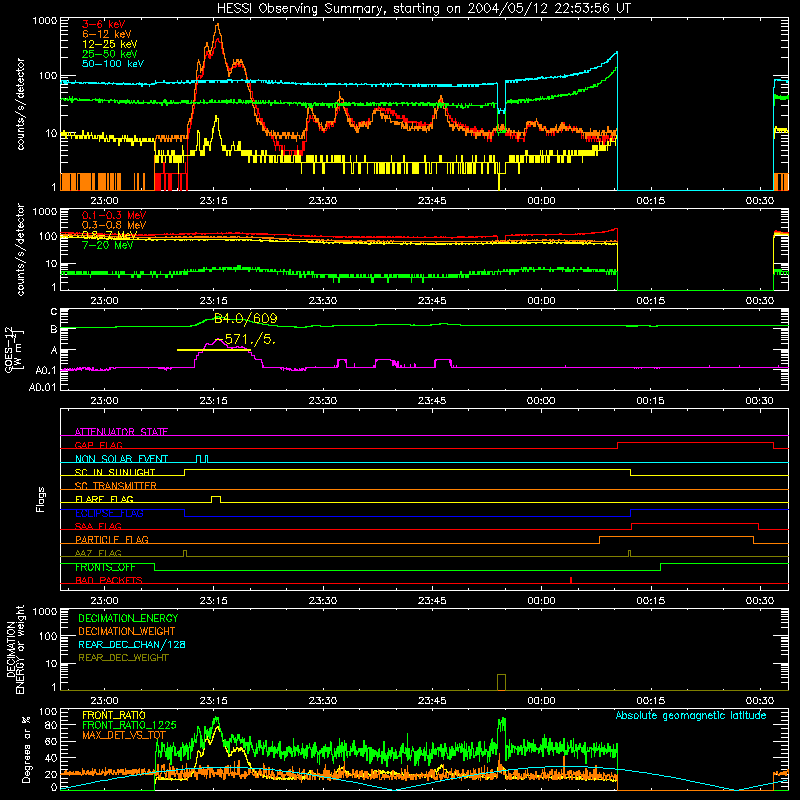This screenshot has width=800, height=800.
Task: Click the NON_SOLAR_EVENT flag label
Action: (121, 459)
